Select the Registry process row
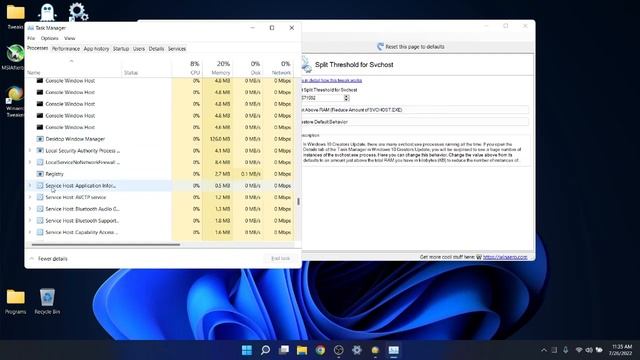 click(x=159, y=174)
